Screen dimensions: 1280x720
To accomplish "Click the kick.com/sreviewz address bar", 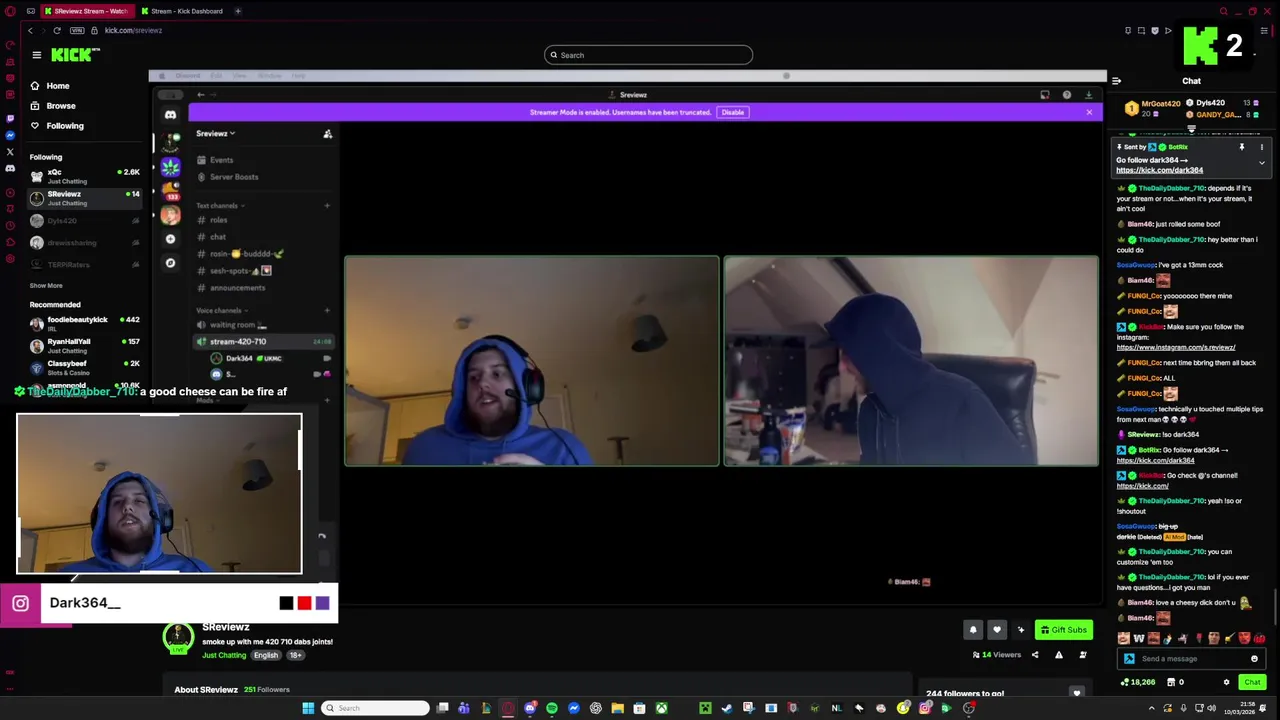I will pyautogui.click(x=133, y=30).
